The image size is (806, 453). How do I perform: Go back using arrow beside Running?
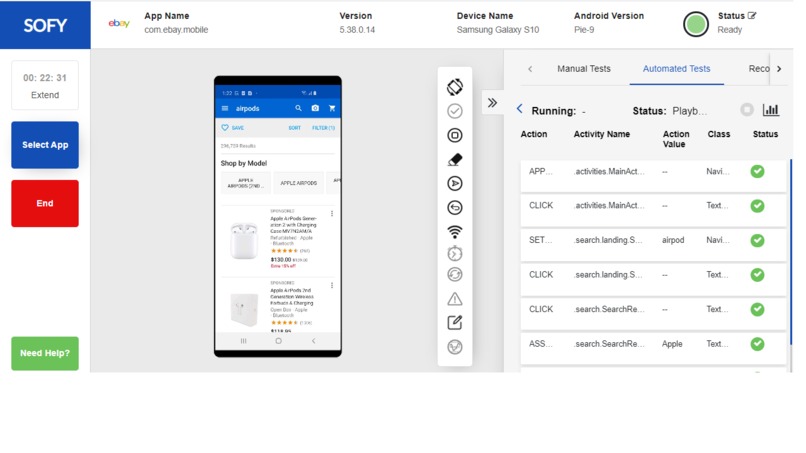click(520, 109)
